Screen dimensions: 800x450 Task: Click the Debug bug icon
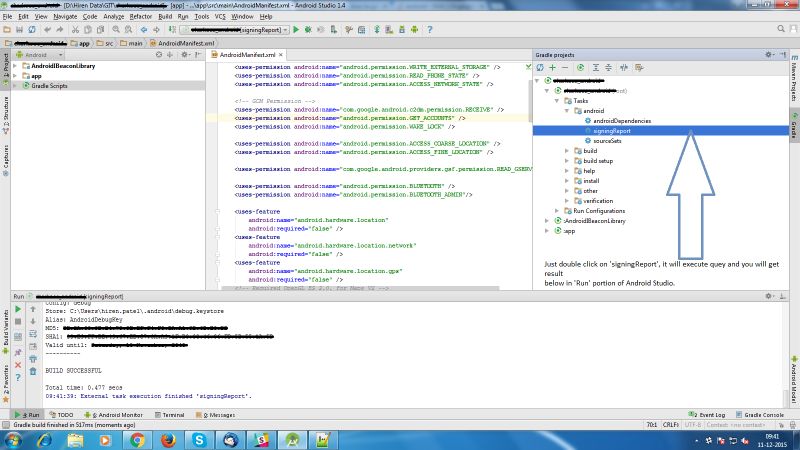308,30
